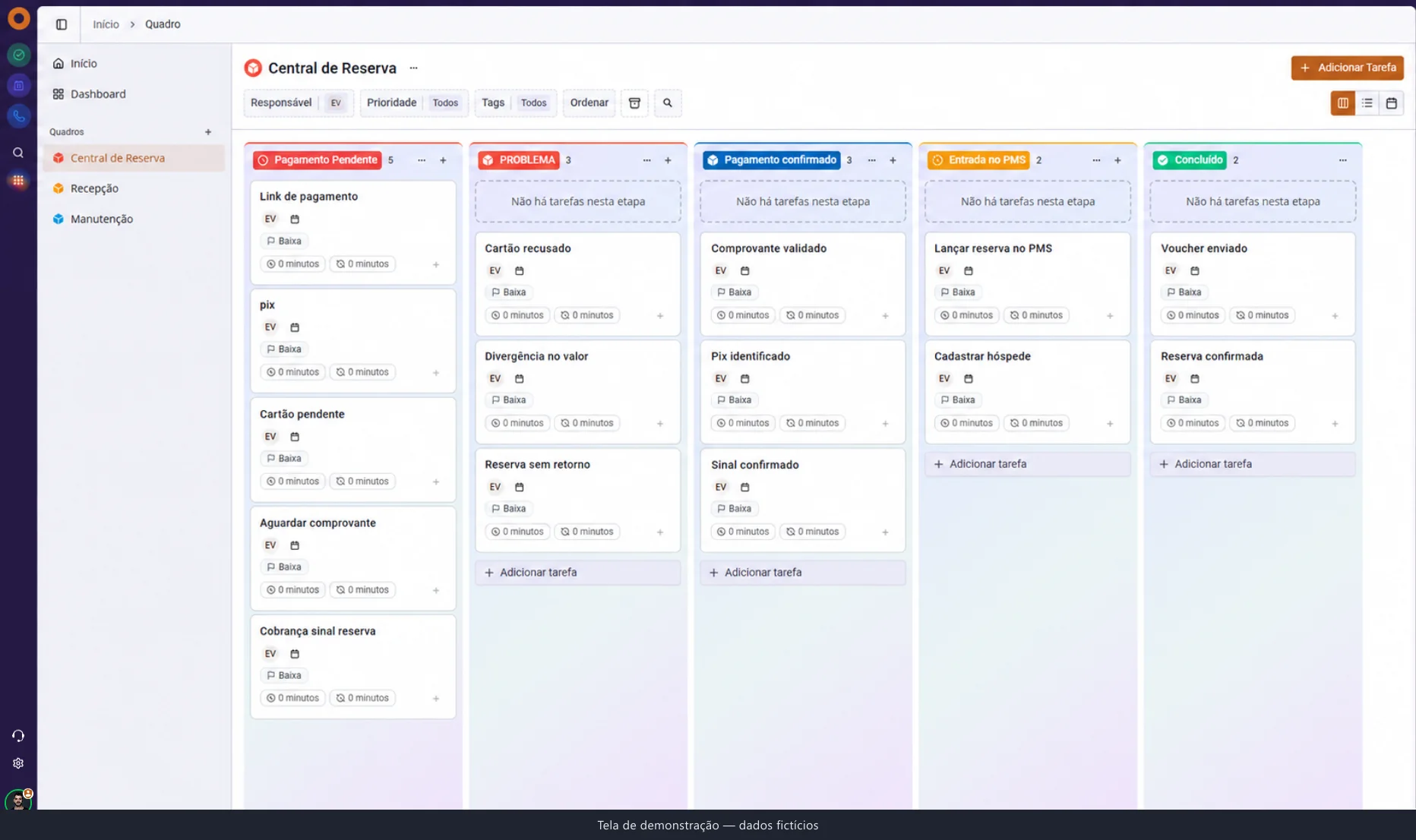Click the Entrada no PMS column label

coord(978,160)
